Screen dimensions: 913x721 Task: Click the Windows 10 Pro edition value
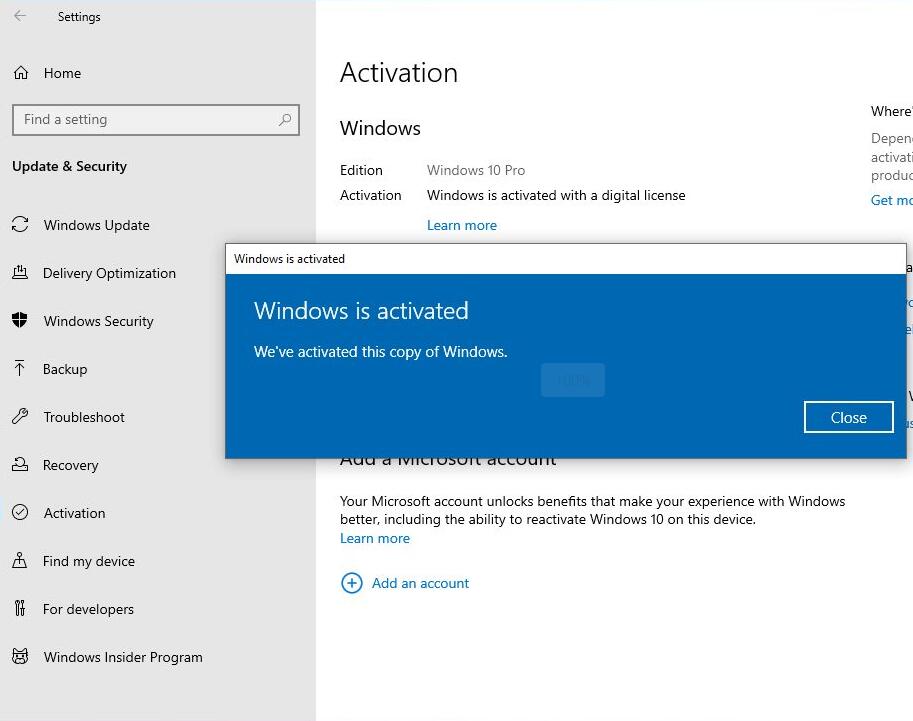pyautogui.click(x=476, y=170)
